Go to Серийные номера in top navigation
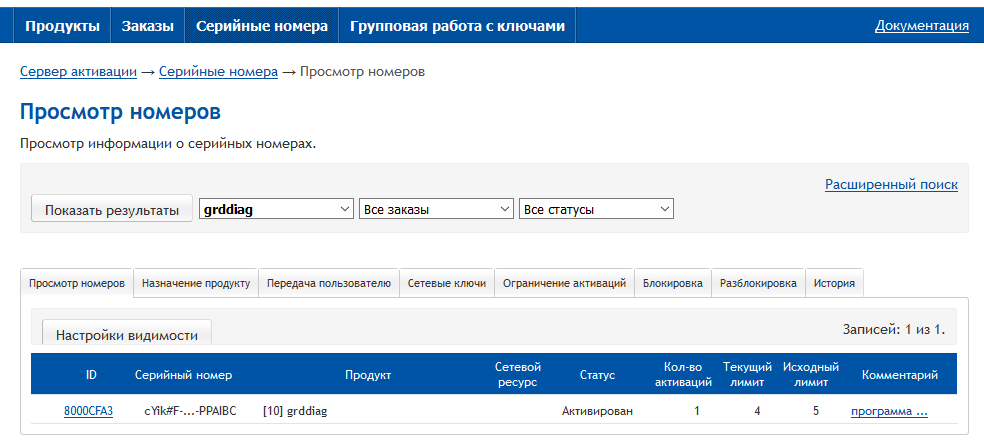The height and width of the screenshot is (447, 984). pyautogui.click(x=261, y=26)
